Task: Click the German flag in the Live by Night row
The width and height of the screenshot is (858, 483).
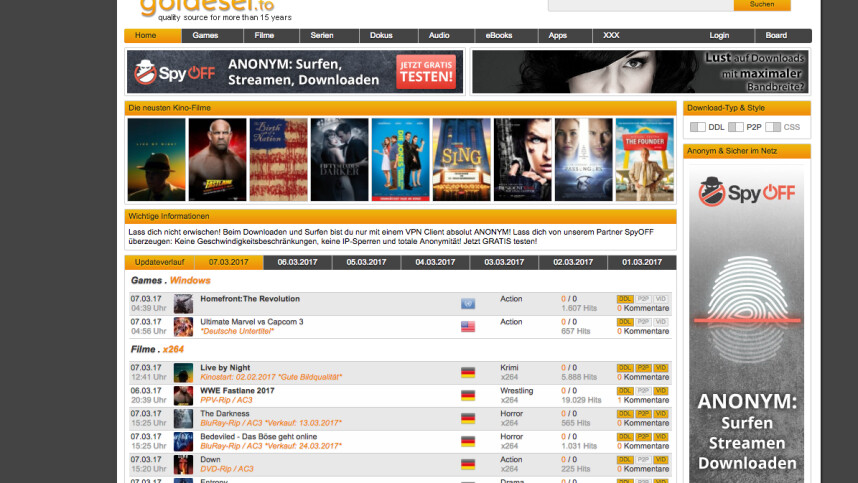Action: [468, 373]
